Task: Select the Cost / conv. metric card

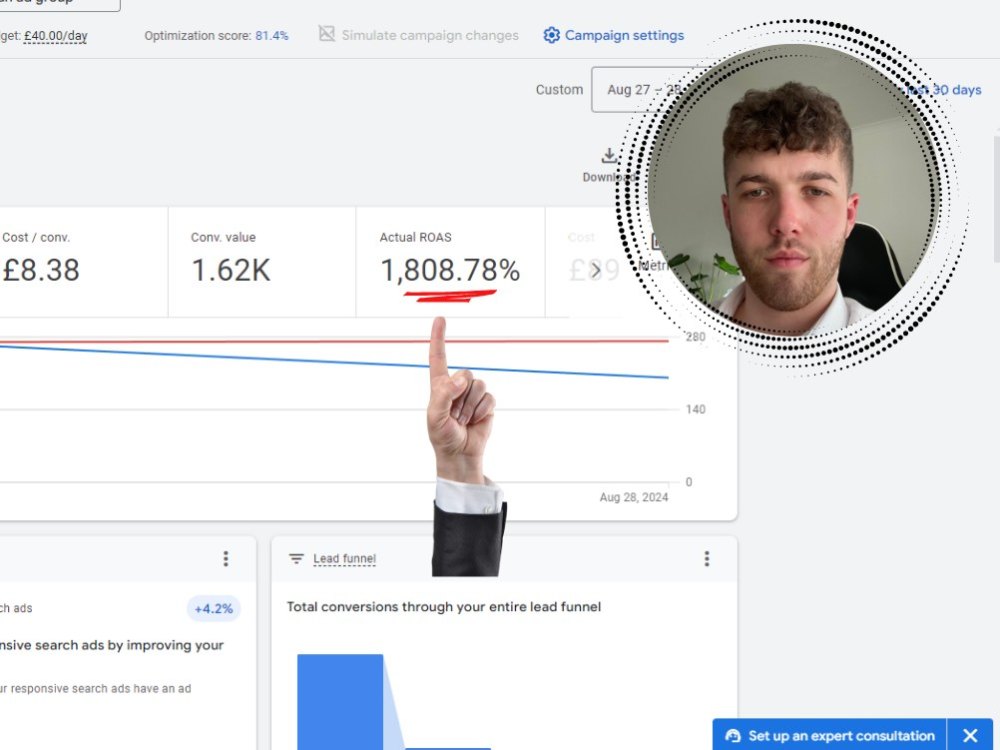Action: click(83, 261)
